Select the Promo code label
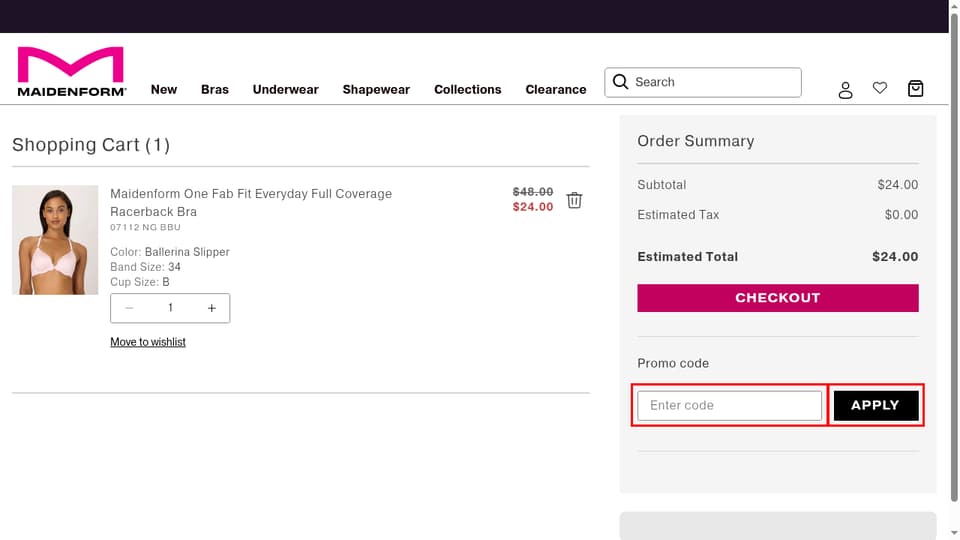This screenshot has height=540, width=960. 672,363
